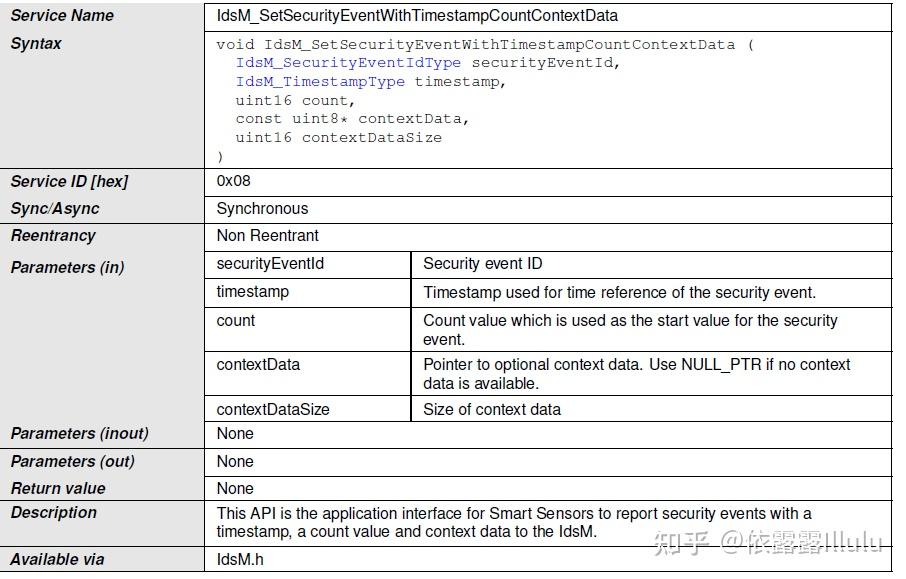906x579 pixels.
Task: Select the IdsM.h header file cell
Action: (240, 560)
